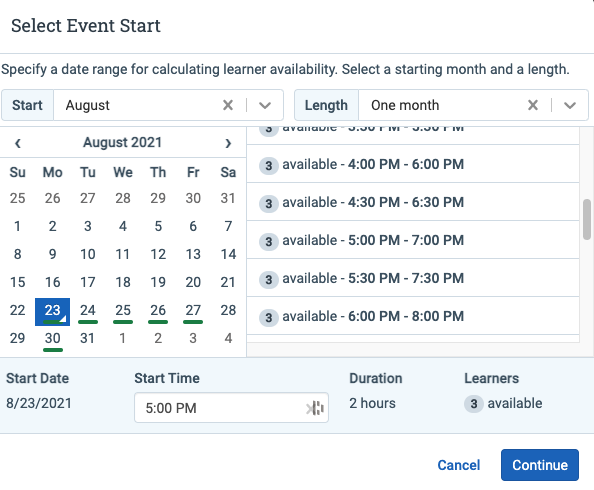Select August 23 in the calendar

click(52, 312)
